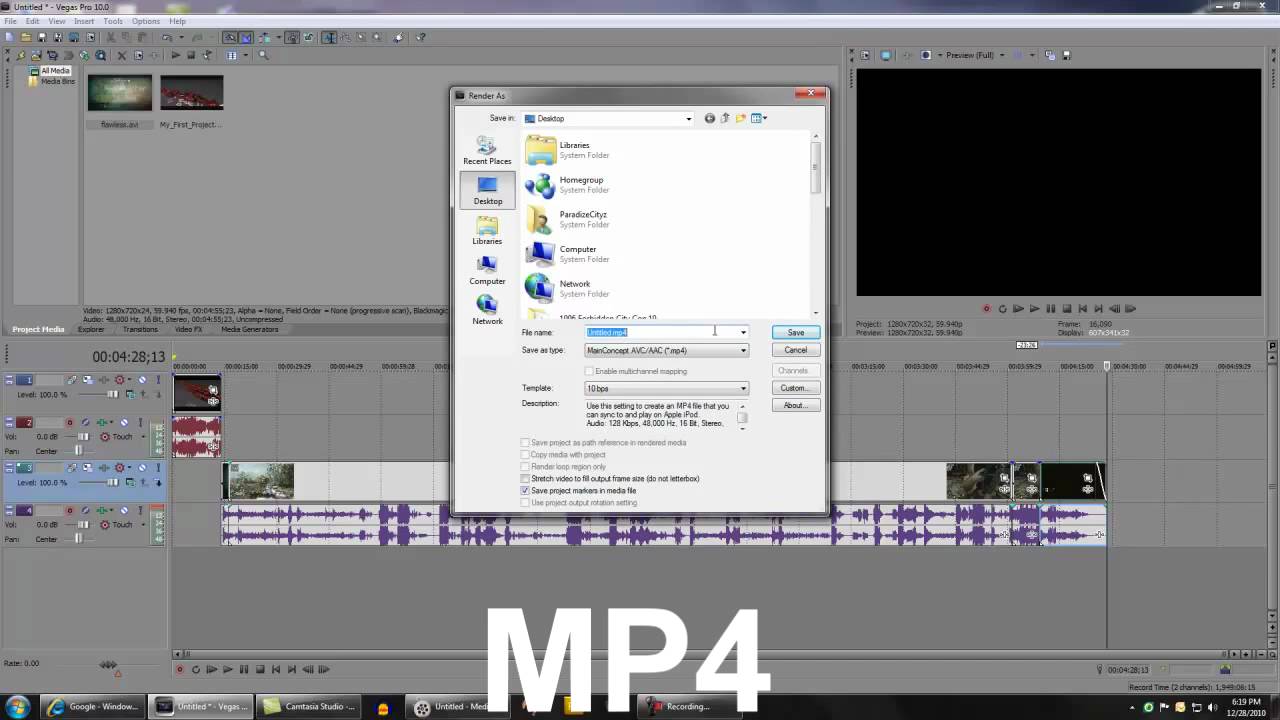Image resolution: width=1280 pixels, height=720 pixels.
Task: Open File menu
Action: (x=10, y=21)
